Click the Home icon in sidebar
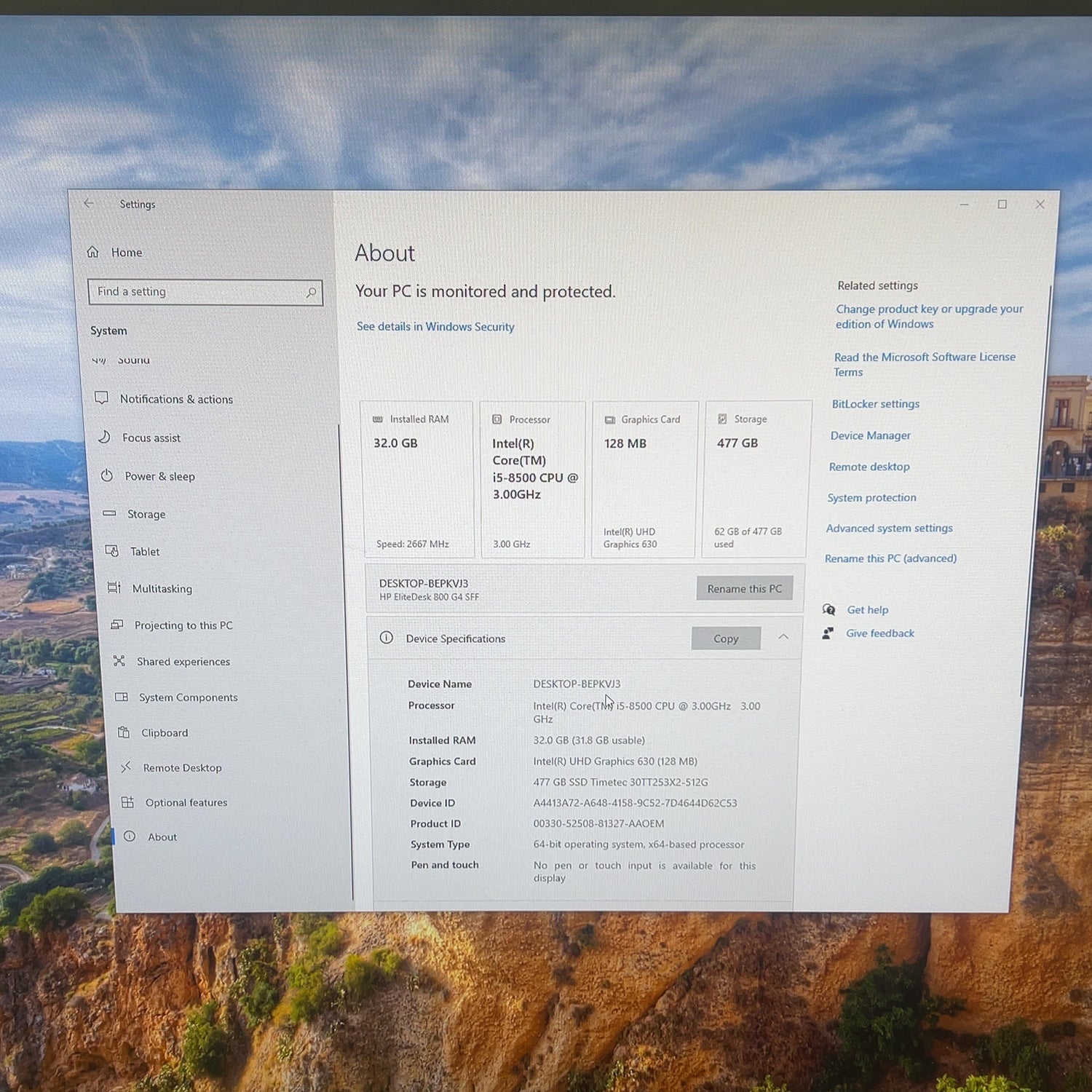Image resolution: width=1092 pixels, height=1092 pixels. 92,252
